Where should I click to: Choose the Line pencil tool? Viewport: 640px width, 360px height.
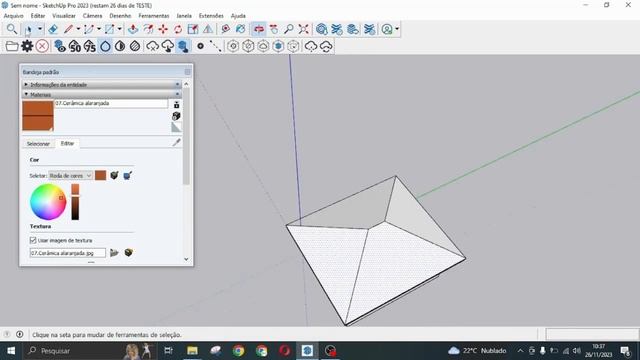pos(68,29)
